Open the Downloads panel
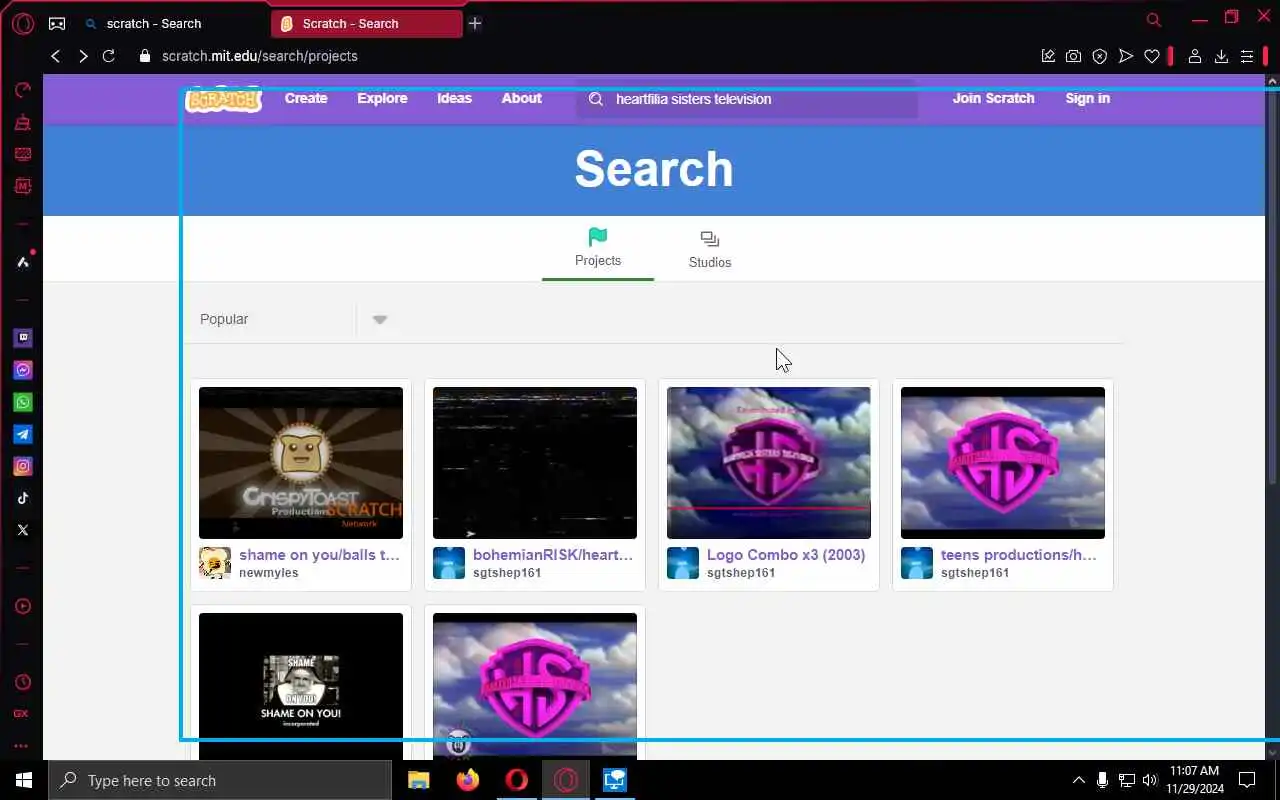Viewport: 1280px width, 800px height. (1221, 56)
